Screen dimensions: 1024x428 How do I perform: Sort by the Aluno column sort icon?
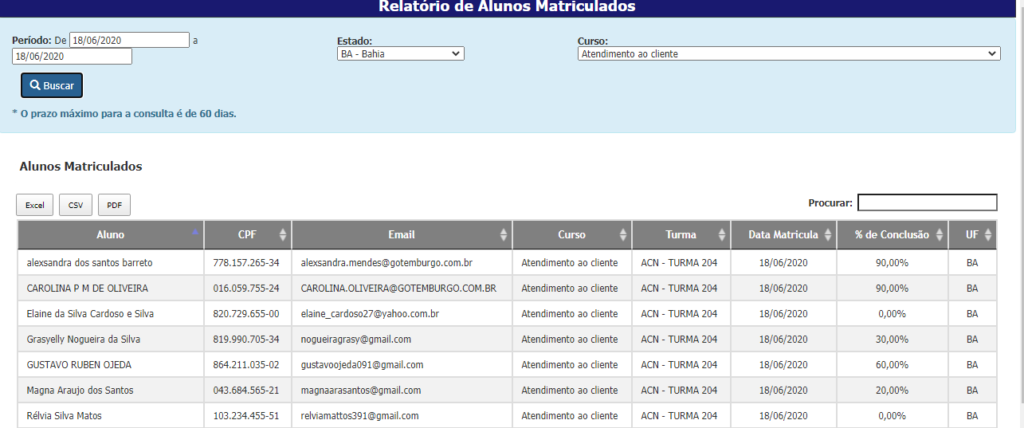click(195, 231)
